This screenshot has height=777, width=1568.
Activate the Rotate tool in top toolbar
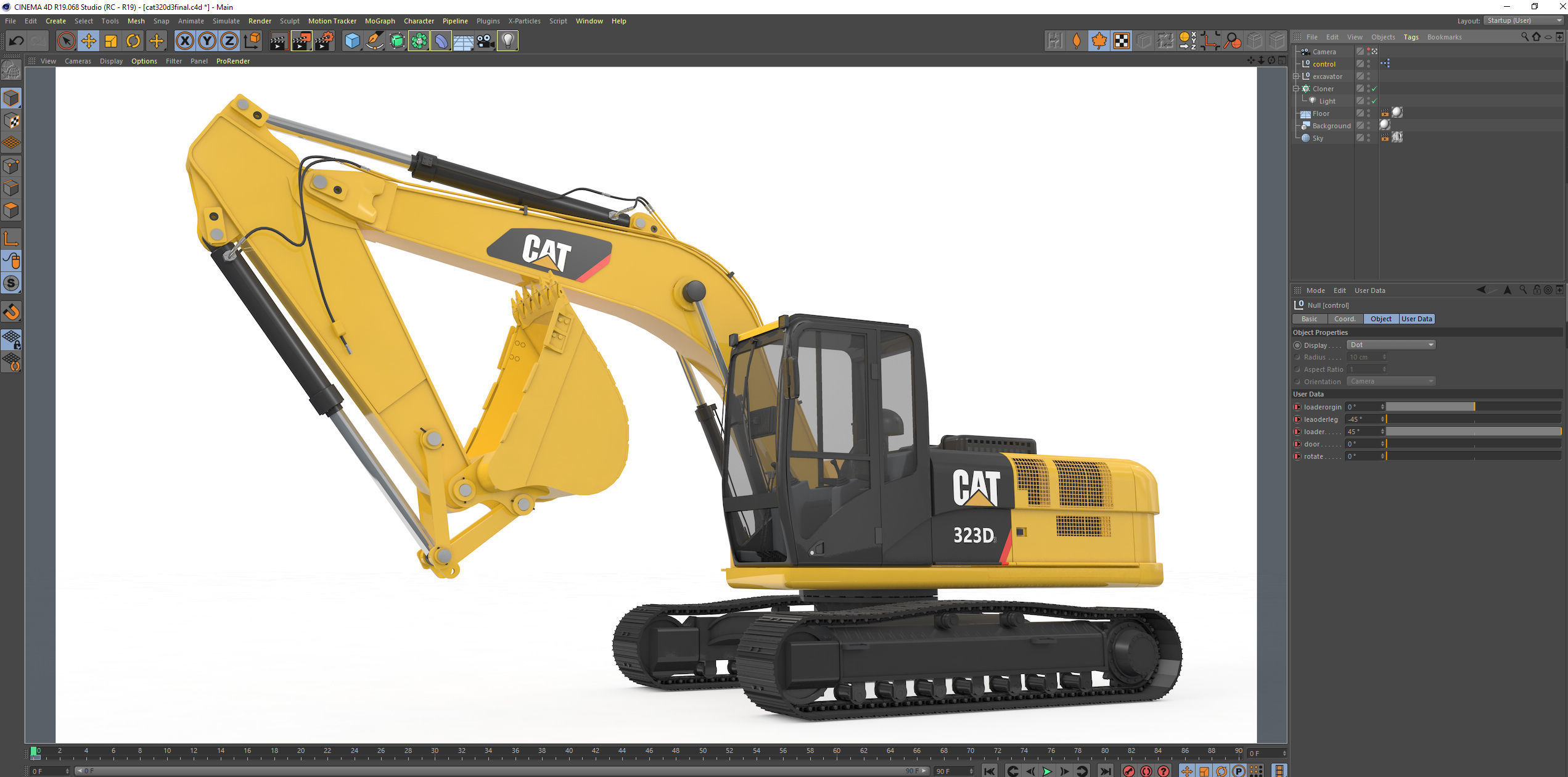tap(133, 41)
